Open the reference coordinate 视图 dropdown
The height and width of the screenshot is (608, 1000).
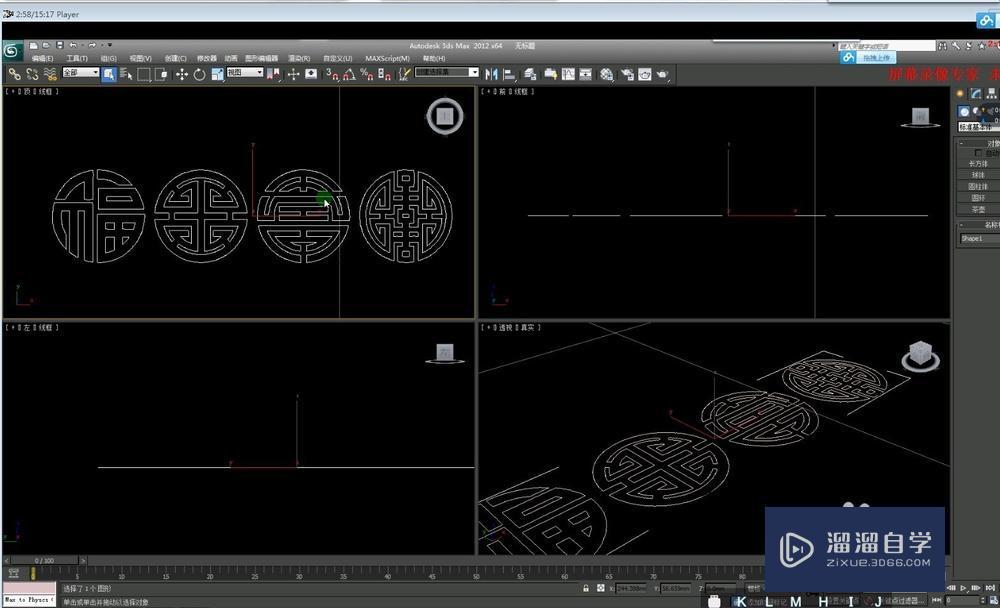tap(245, 73)
